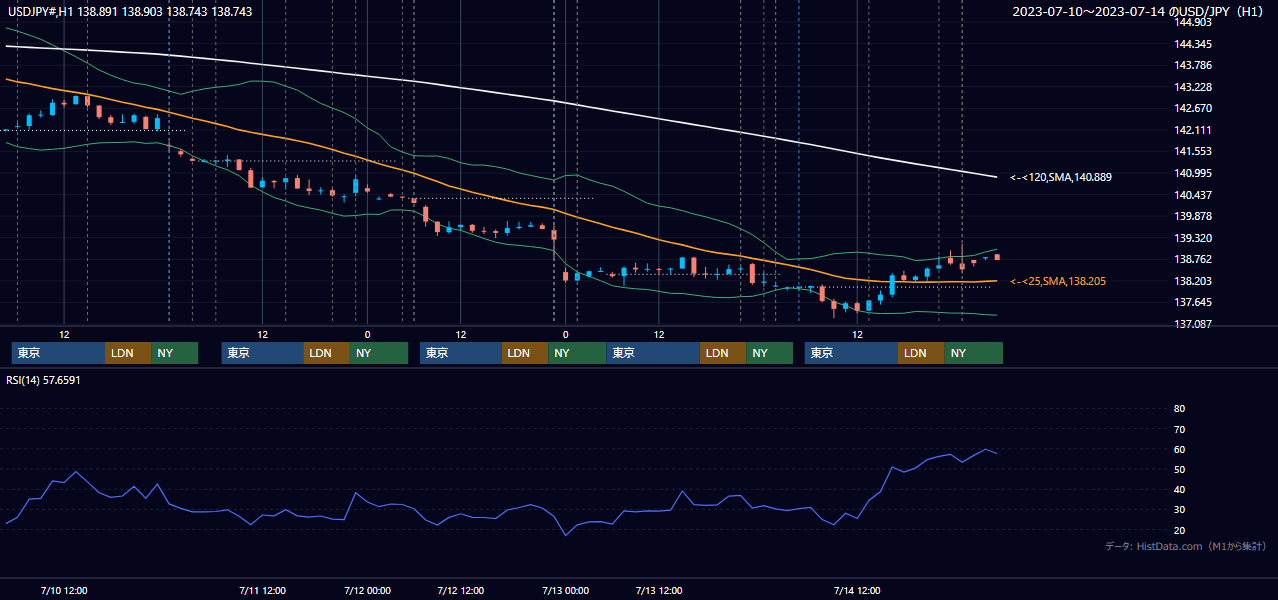Select the 東京 session block above 7/10 12:00
Screen dimensions: 1278x600
(x=58, y=353)
